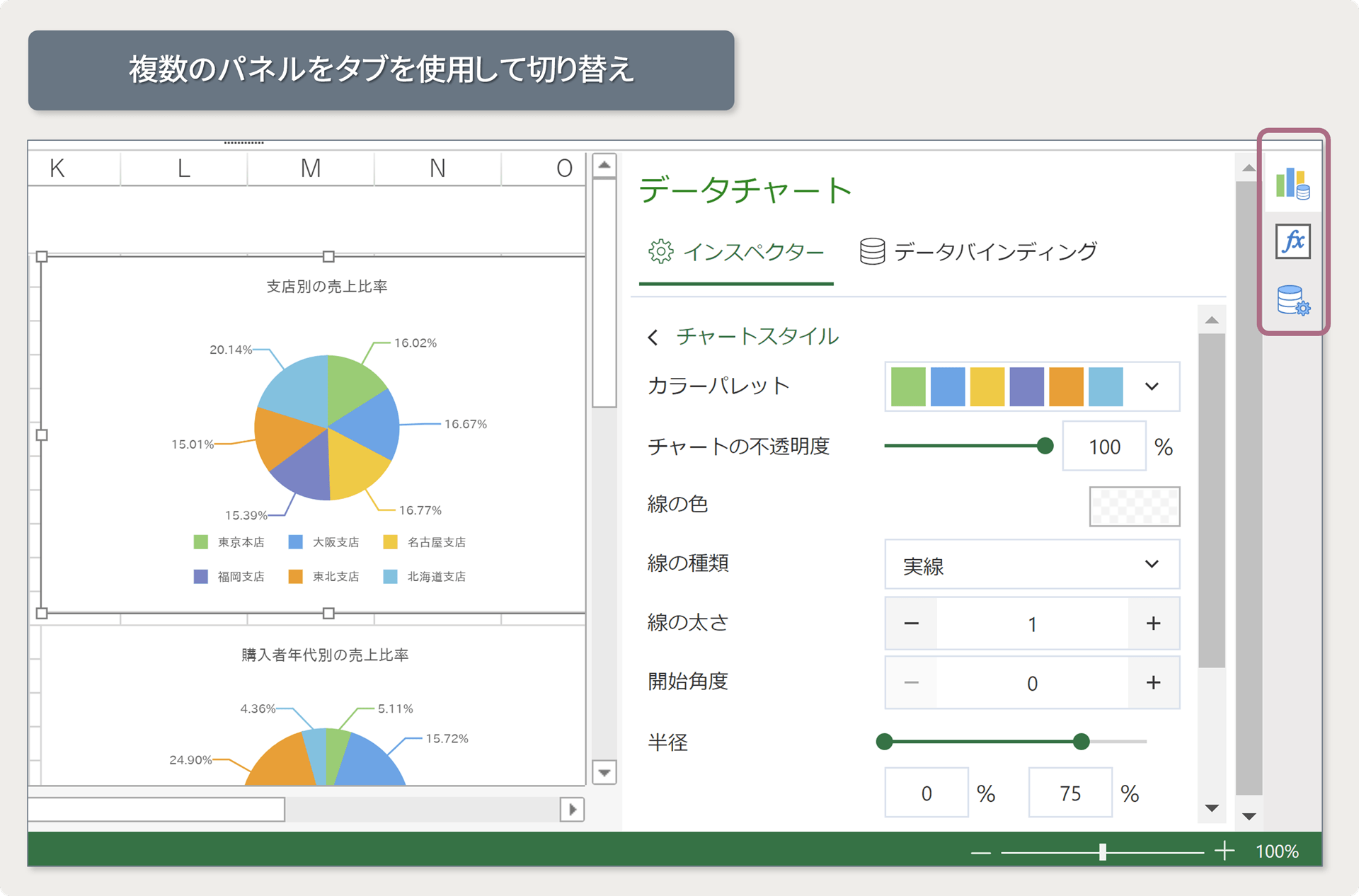Click the opacity value field showing 100
1359x896 pixels.
[1103, 447]
